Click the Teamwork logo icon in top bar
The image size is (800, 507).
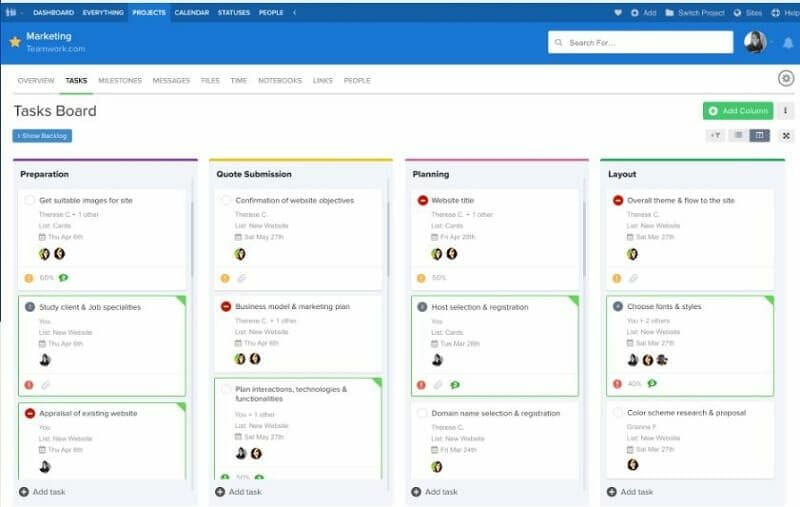click(11, 12)
